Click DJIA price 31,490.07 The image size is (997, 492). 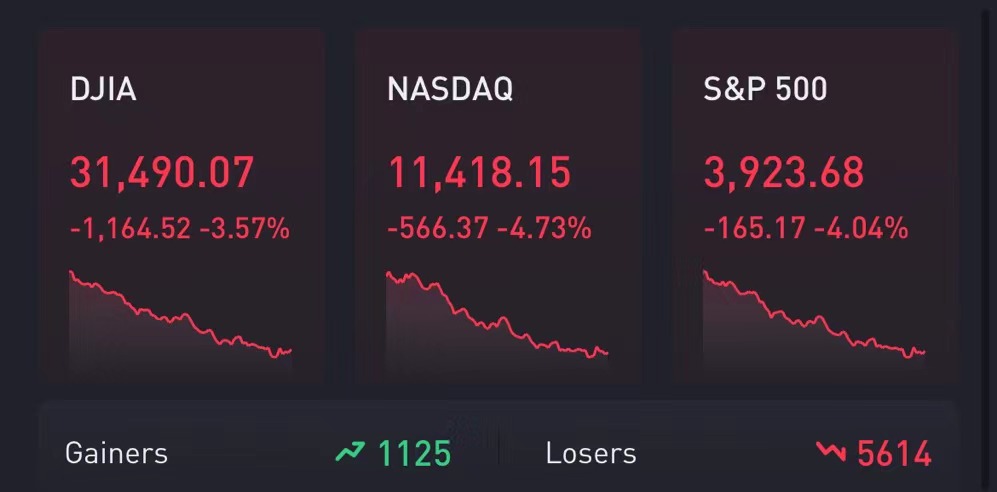162,173
